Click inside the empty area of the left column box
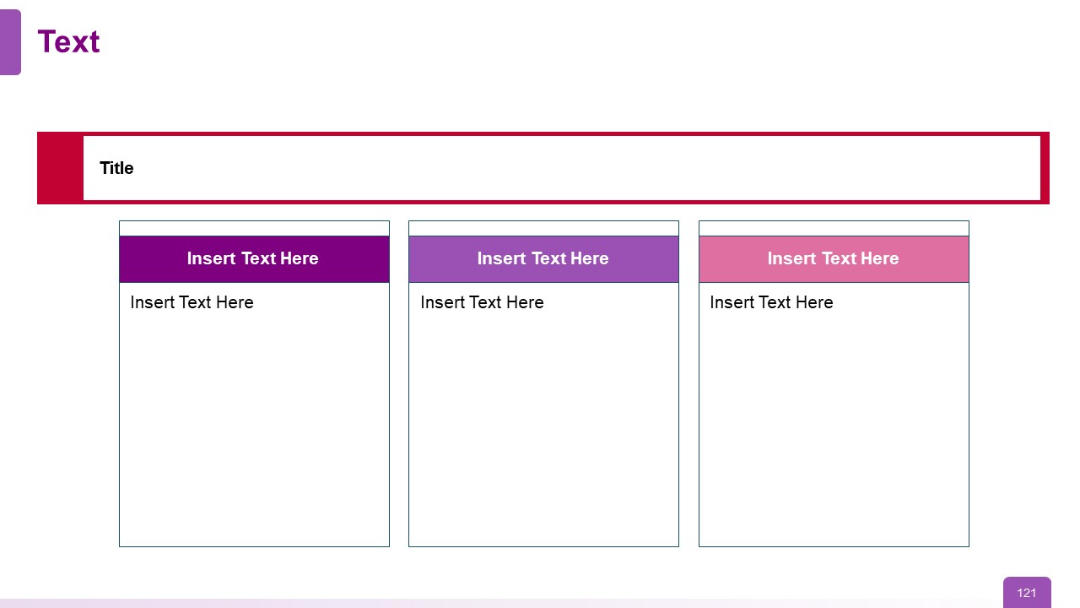The height and width of the screenshot is (608, 1080). 254,430
